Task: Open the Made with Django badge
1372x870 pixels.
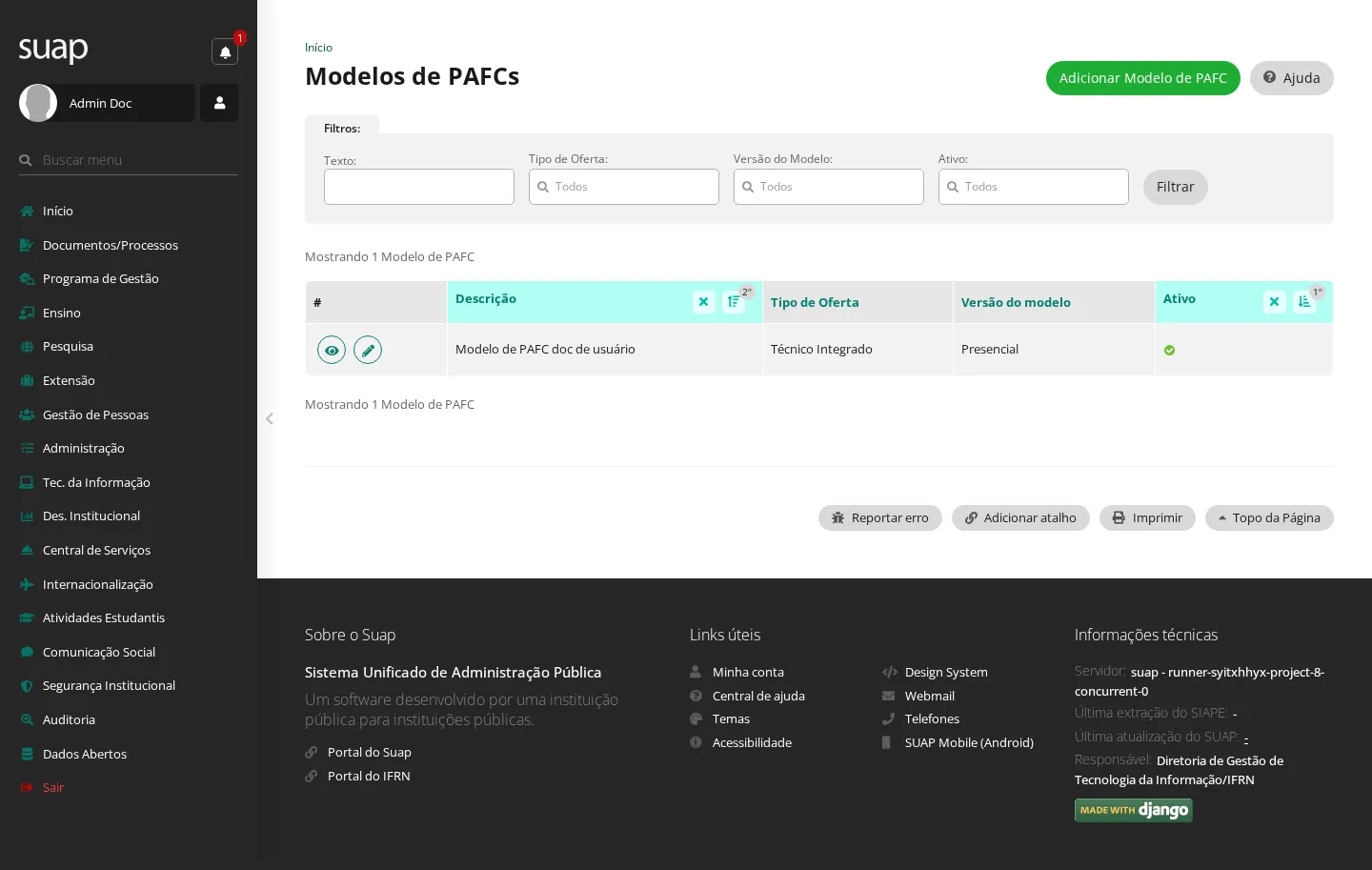Action: coord(1134,810)
